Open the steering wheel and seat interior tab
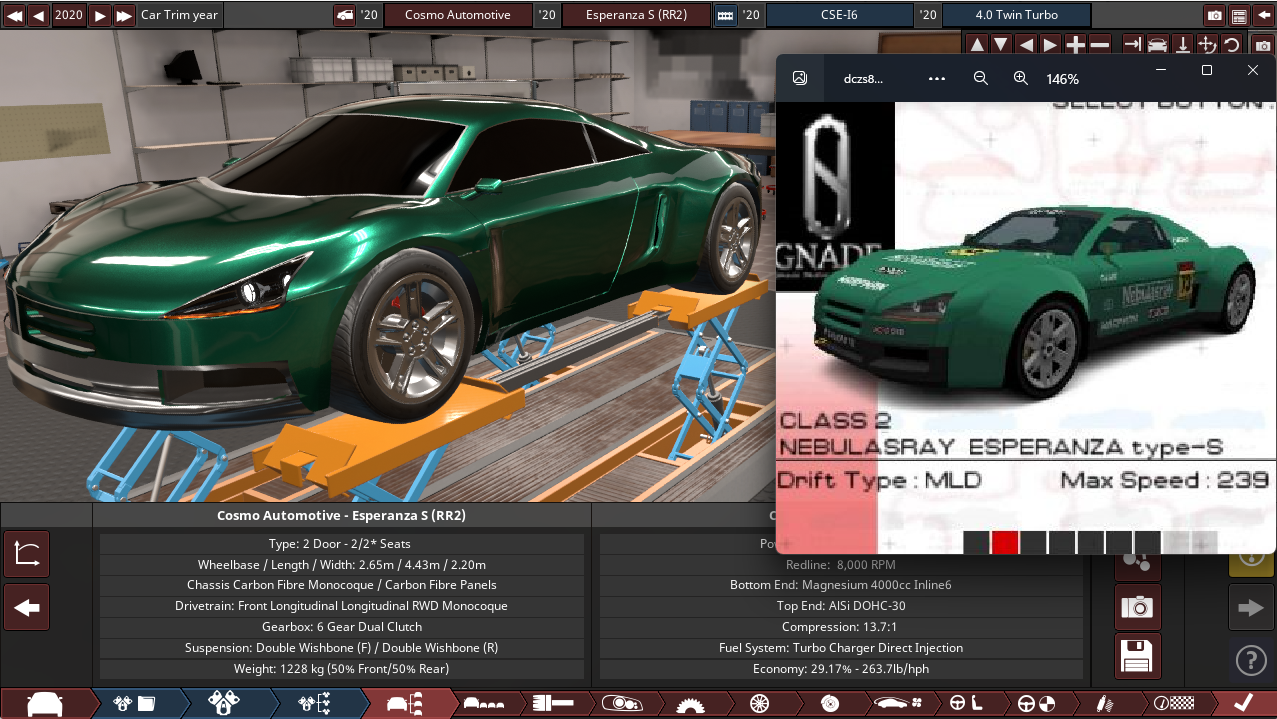Image resolution: width=1277 pixels, height=719 pixels. coord(966,703)
